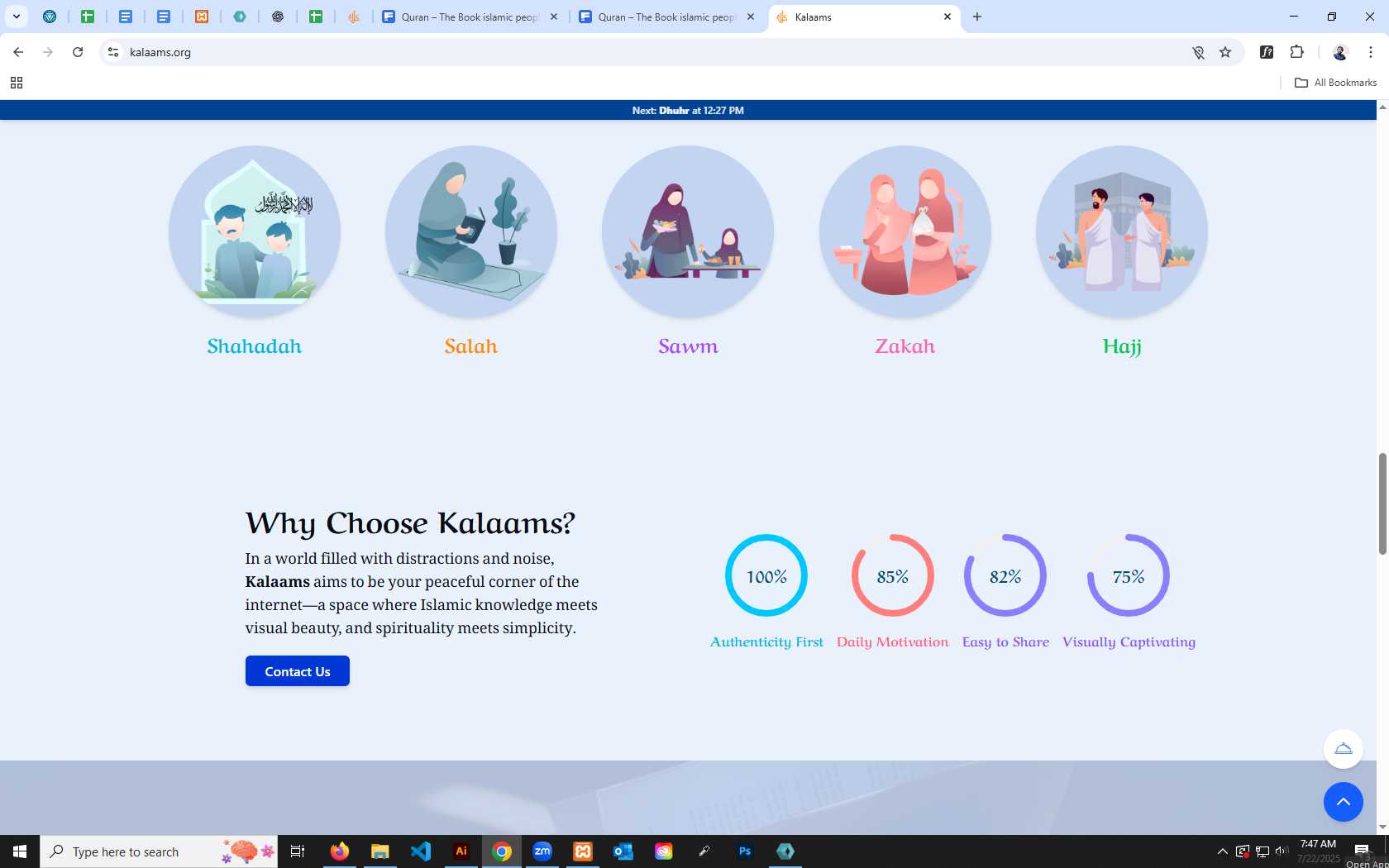Open the volume control in system tray
The width and height of the screenshot is (1389, 868).
(x=1282, y=851)
